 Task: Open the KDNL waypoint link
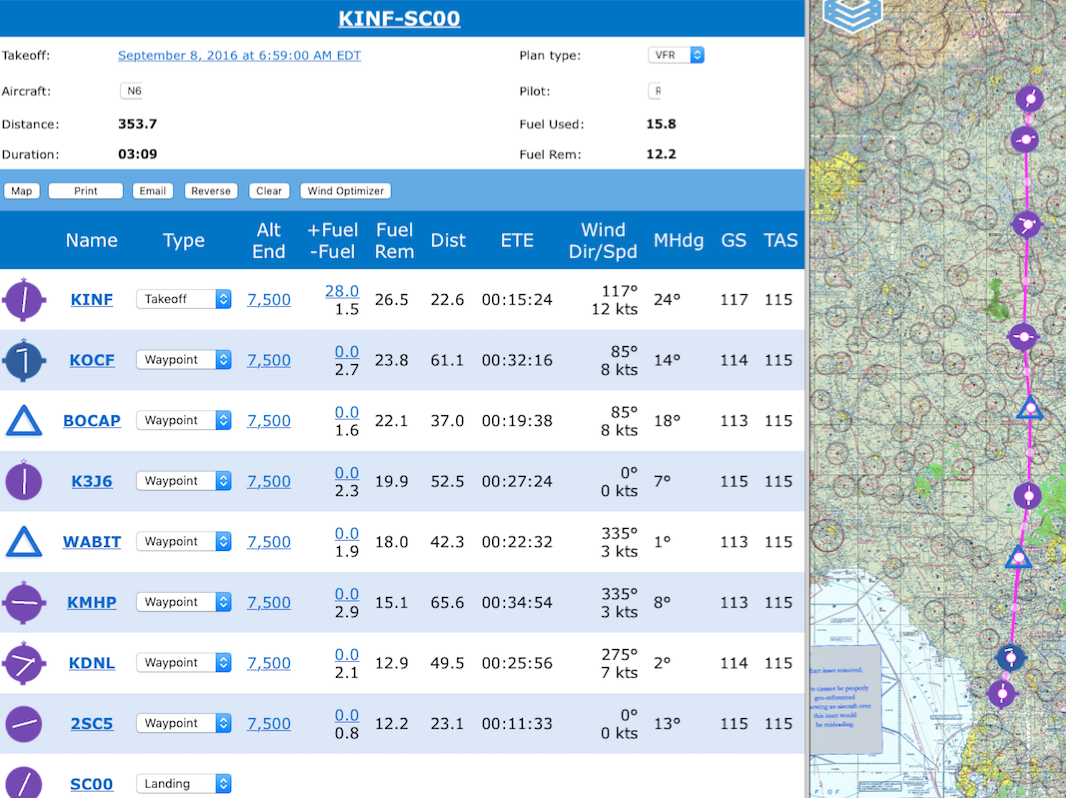[x=92, y=663]
